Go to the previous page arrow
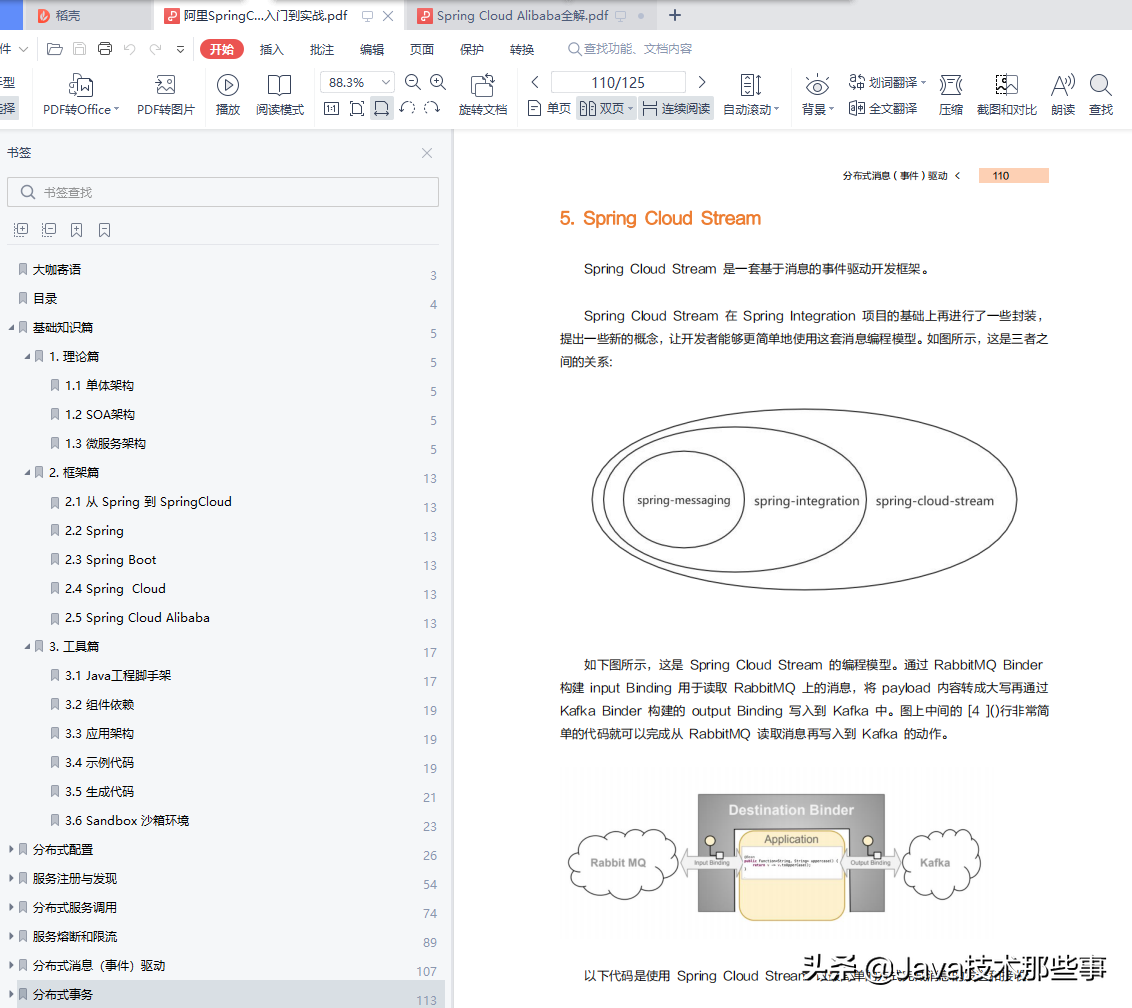 [x=535, y=82]
